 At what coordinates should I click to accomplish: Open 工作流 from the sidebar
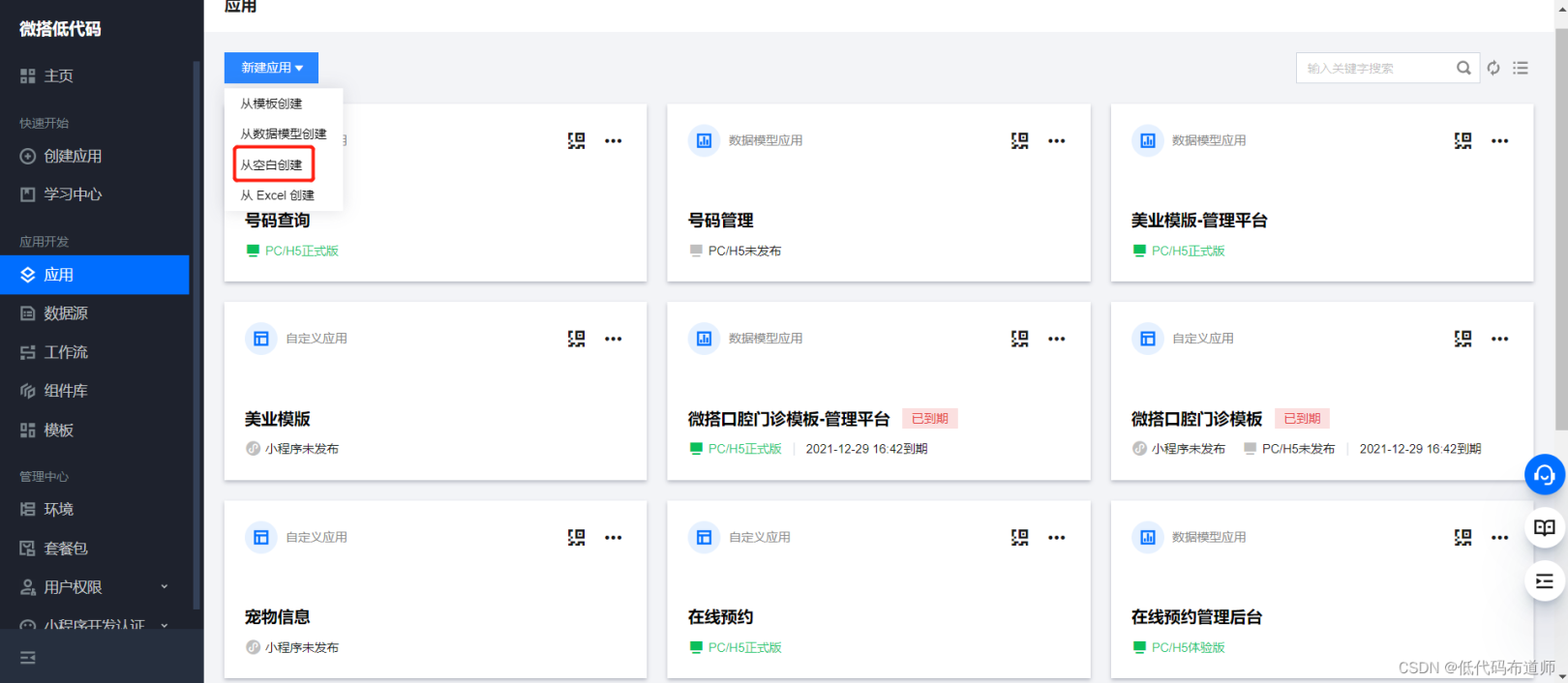(x=66, y=352)
